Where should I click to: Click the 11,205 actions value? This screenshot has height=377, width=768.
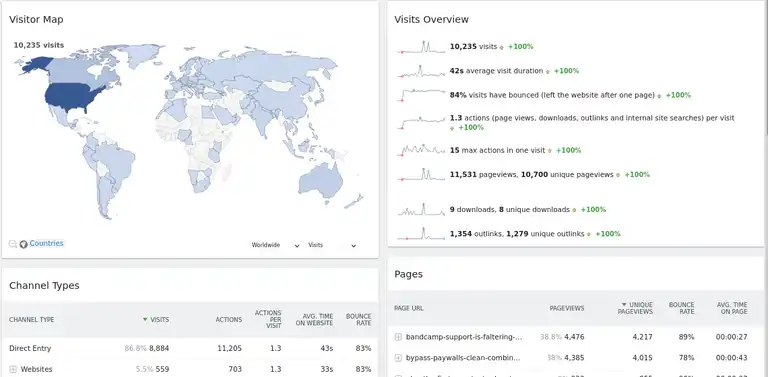tap(230, 349)
